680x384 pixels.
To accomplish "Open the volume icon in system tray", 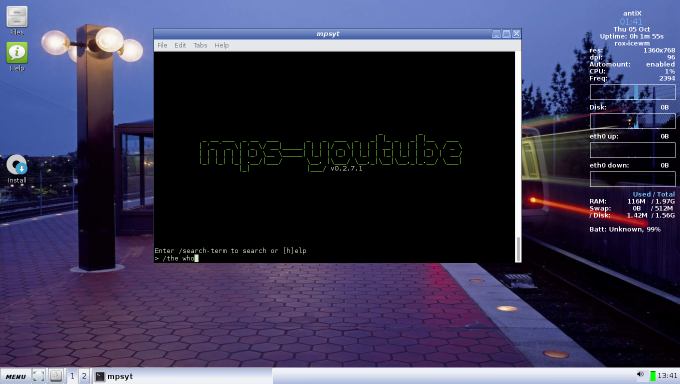I will [x=640, y=375].
